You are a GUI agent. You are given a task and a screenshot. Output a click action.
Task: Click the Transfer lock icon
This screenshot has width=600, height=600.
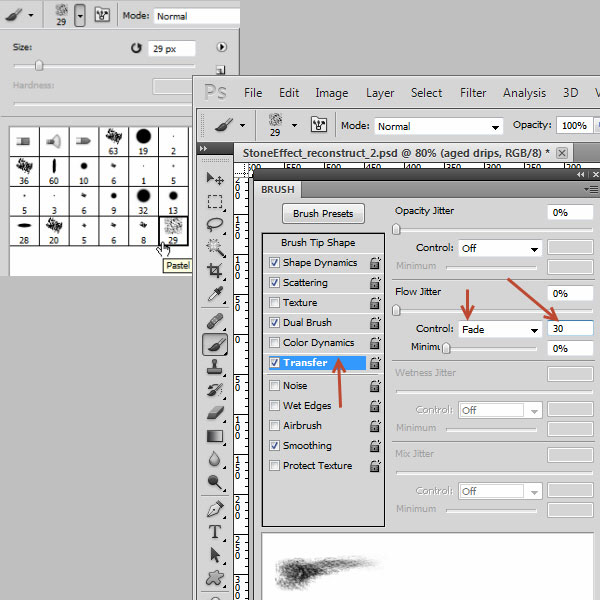[x=375, y=362]
